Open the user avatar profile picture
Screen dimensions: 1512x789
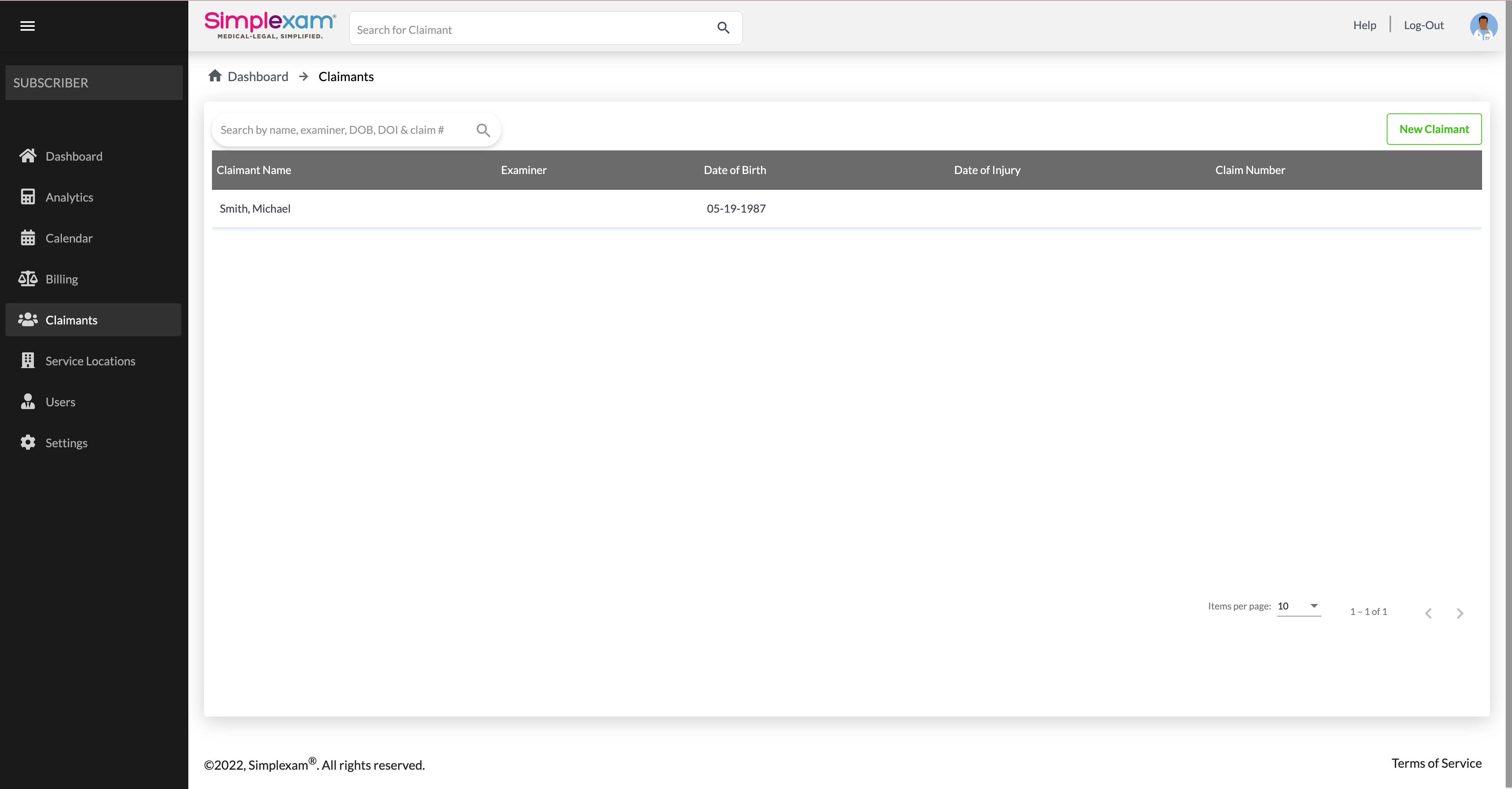[x=1483, y=26]
